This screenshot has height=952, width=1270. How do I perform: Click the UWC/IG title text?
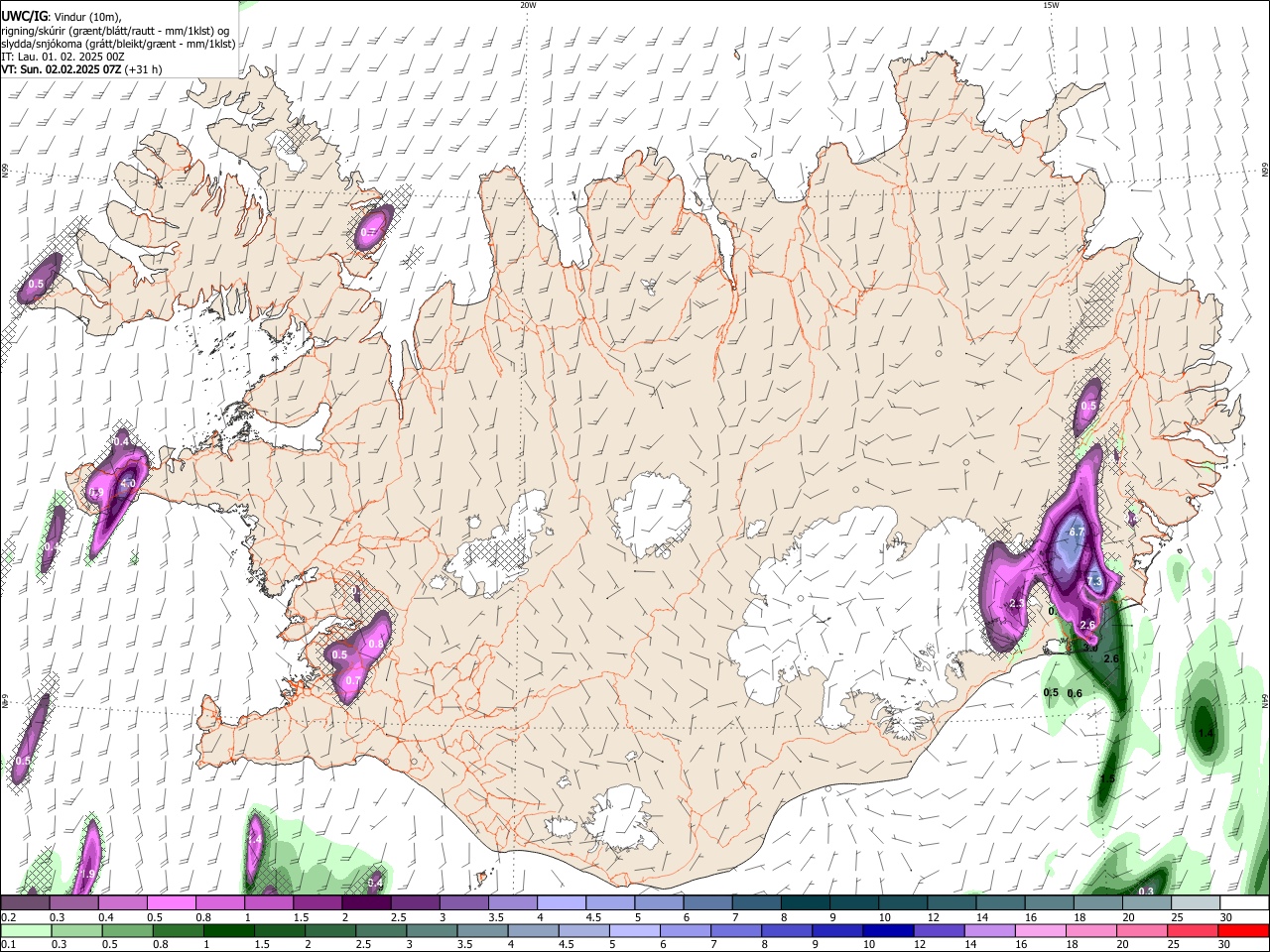pyautogui.click(x=24, y=16)
